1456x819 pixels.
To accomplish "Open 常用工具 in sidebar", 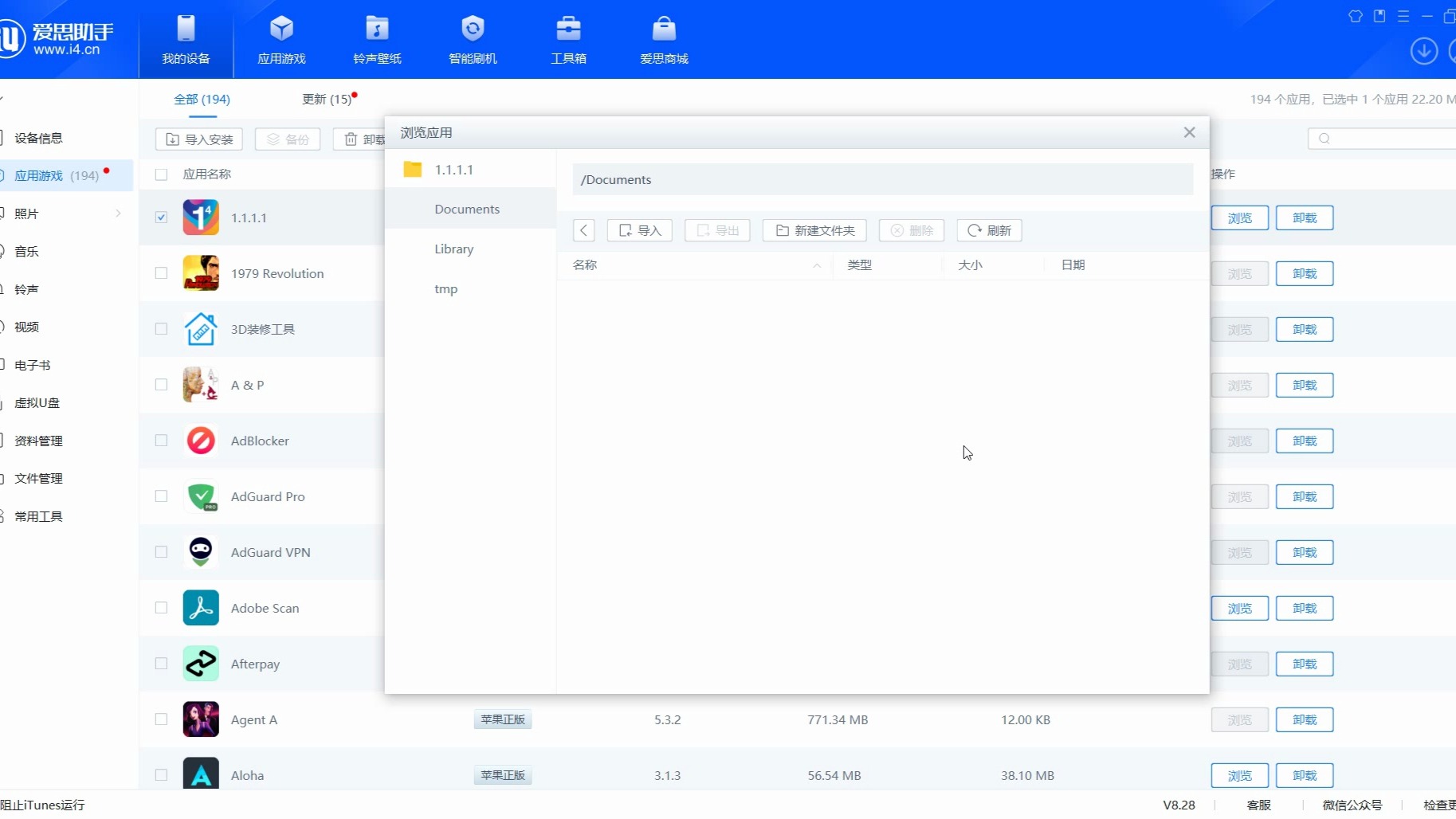I will [x=38, y=516].
